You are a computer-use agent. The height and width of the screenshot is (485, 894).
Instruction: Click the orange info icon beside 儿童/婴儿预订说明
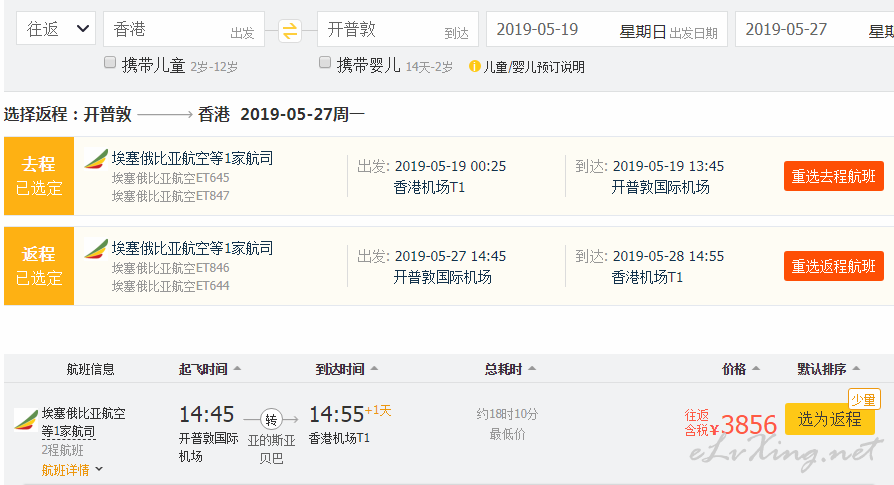pos(474,67)
